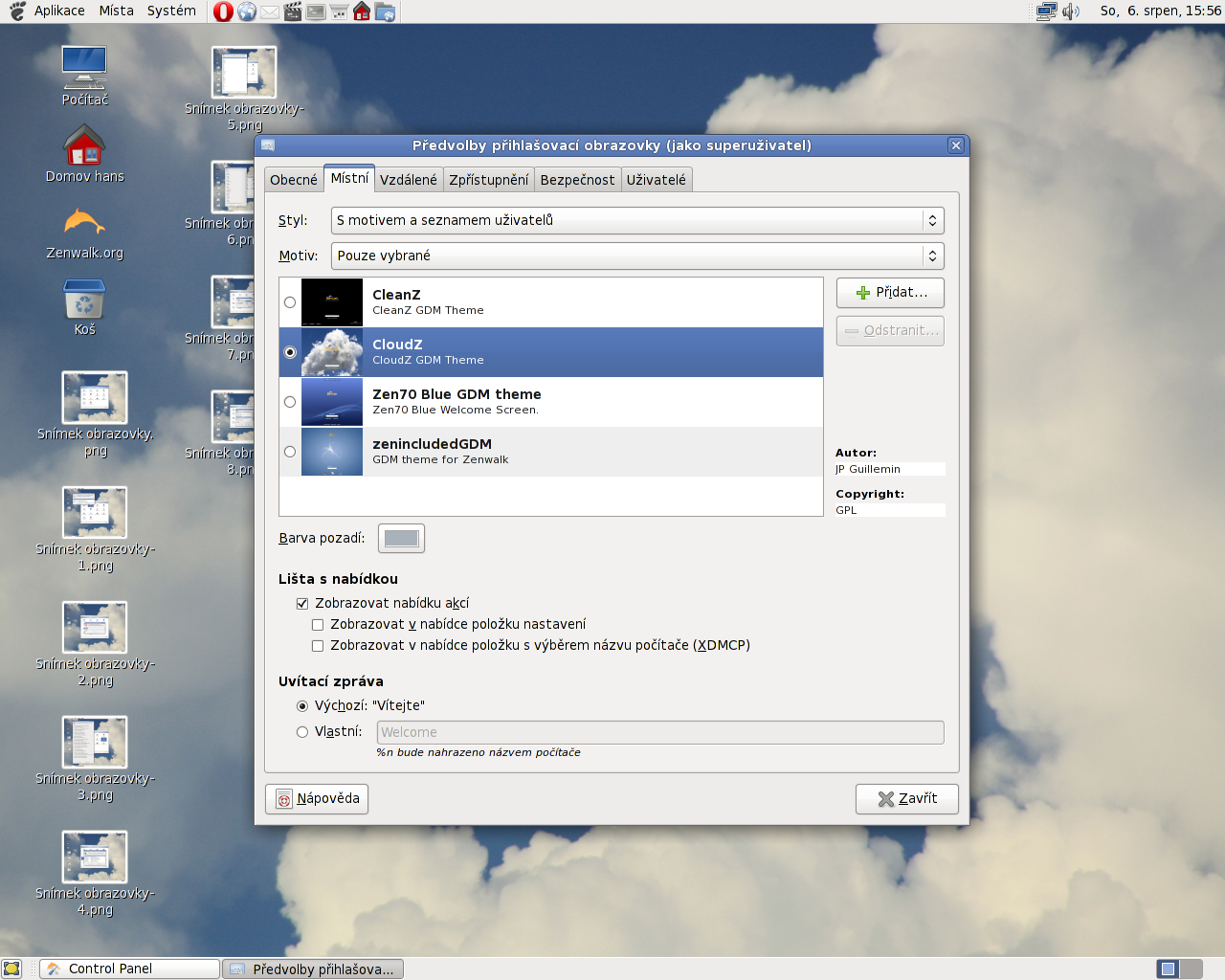
Task: Open the Motiv dropdown
Action: click(637, 256)
